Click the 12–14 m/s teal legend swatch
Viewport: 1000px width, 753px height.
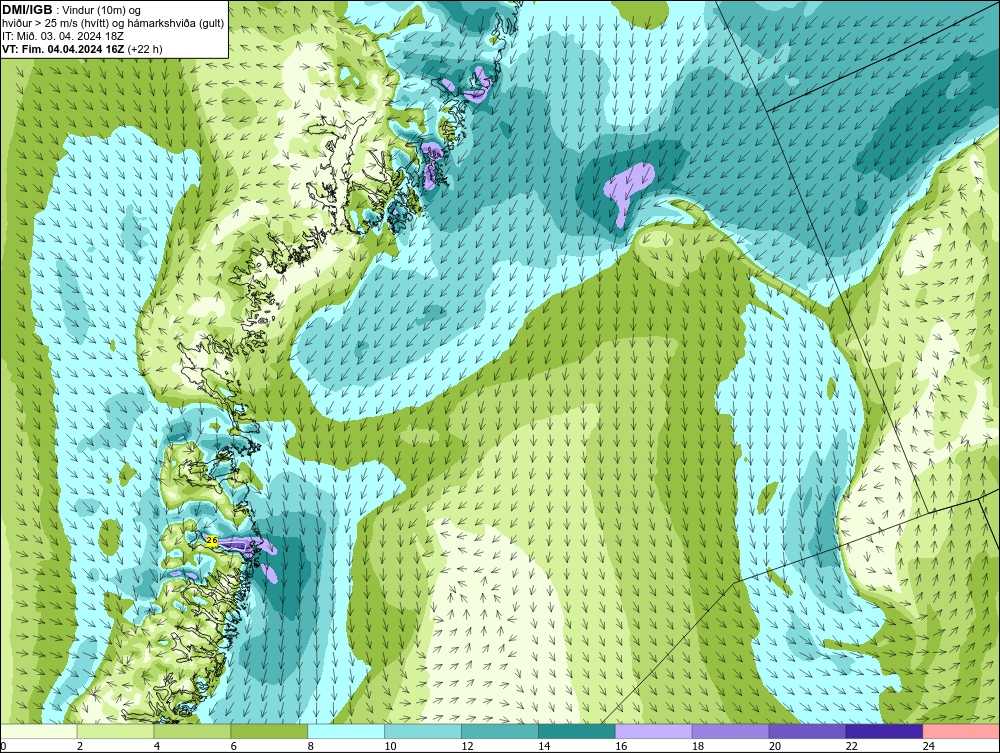(500, 731)
